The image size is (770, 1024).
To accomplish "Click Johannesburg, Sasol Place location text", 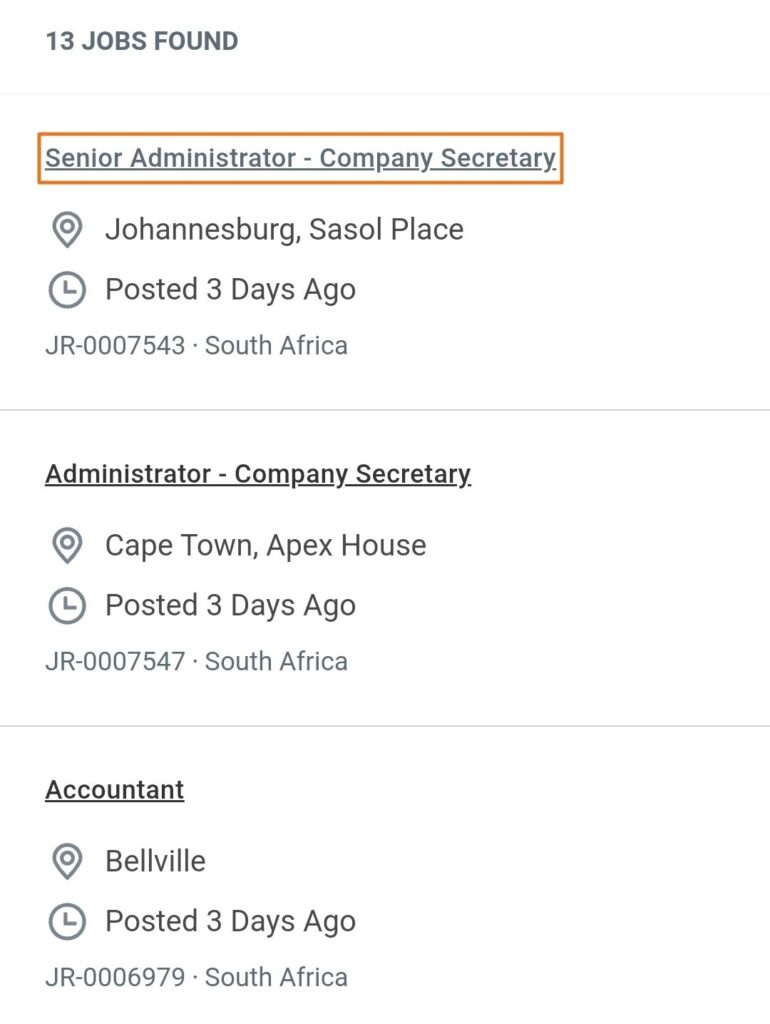I will pyautogui.click(x=284, y=230).
